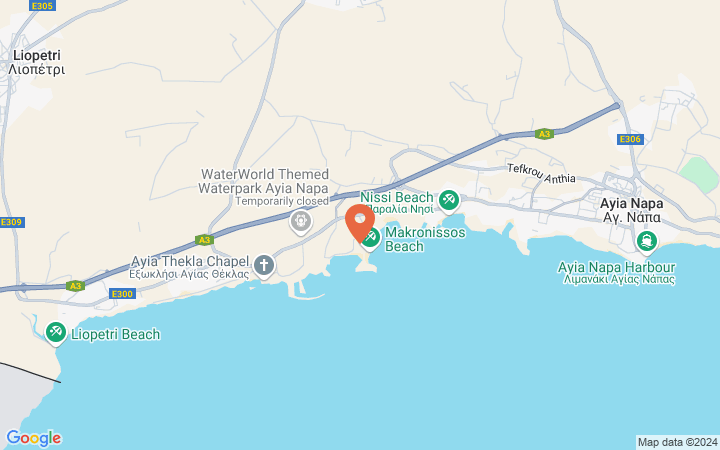Select the Ayia Thekla Chapel cross icon

(x=264, y=266)
